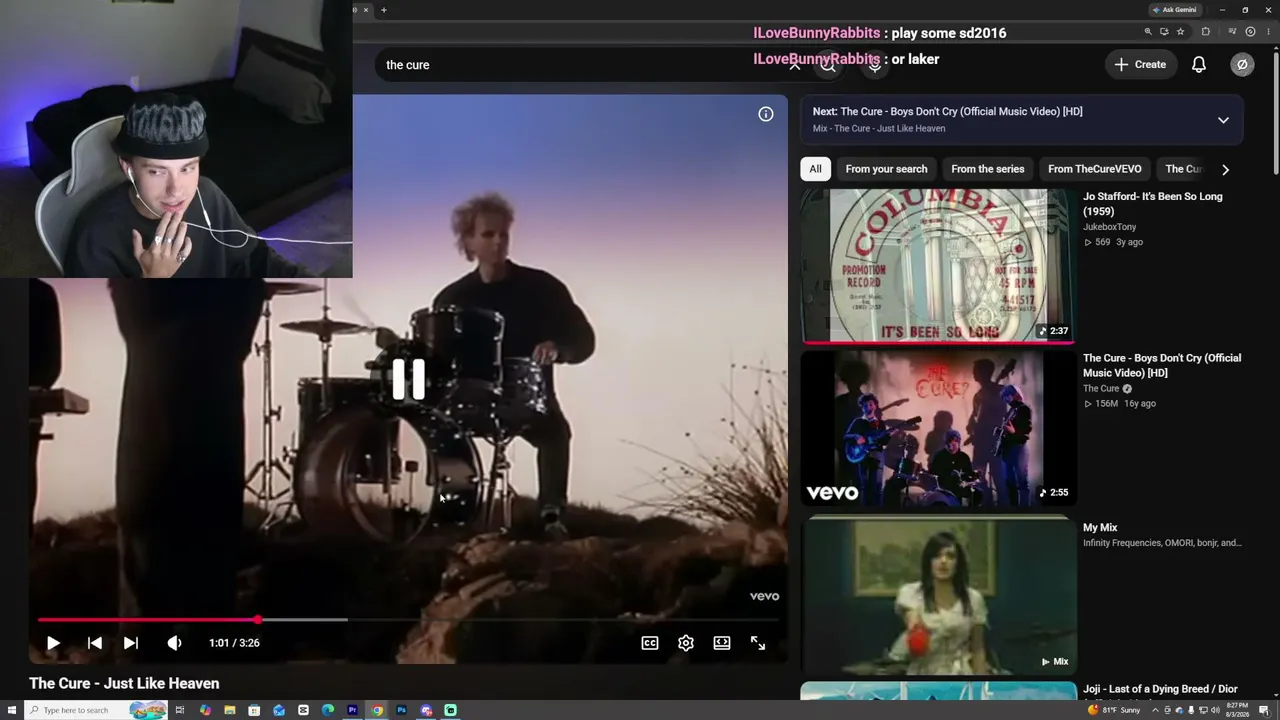Open the taskbar clock showing 8:27 PM
Viewport: 1280px width, 720px height.
click(1237, 710)
